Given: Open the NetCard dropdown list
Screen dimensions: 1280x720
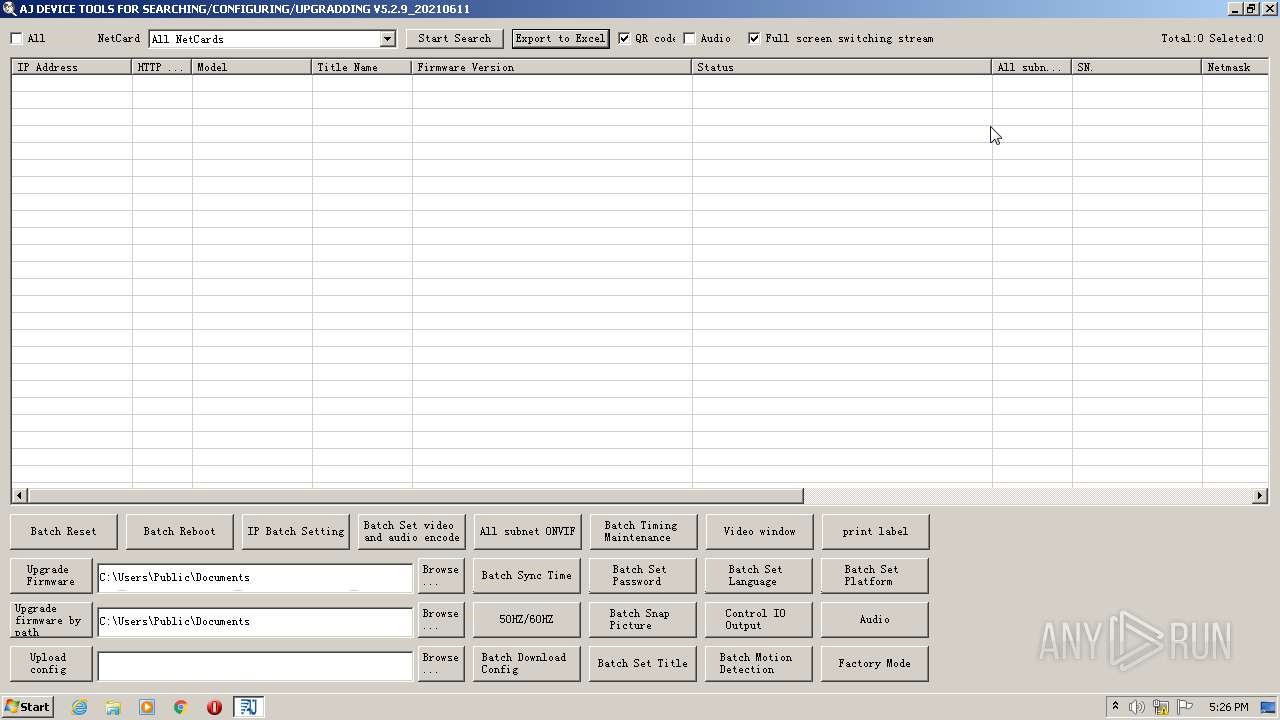Looking at the screenshot, I should pyautogui.click(x=387, y=39).
